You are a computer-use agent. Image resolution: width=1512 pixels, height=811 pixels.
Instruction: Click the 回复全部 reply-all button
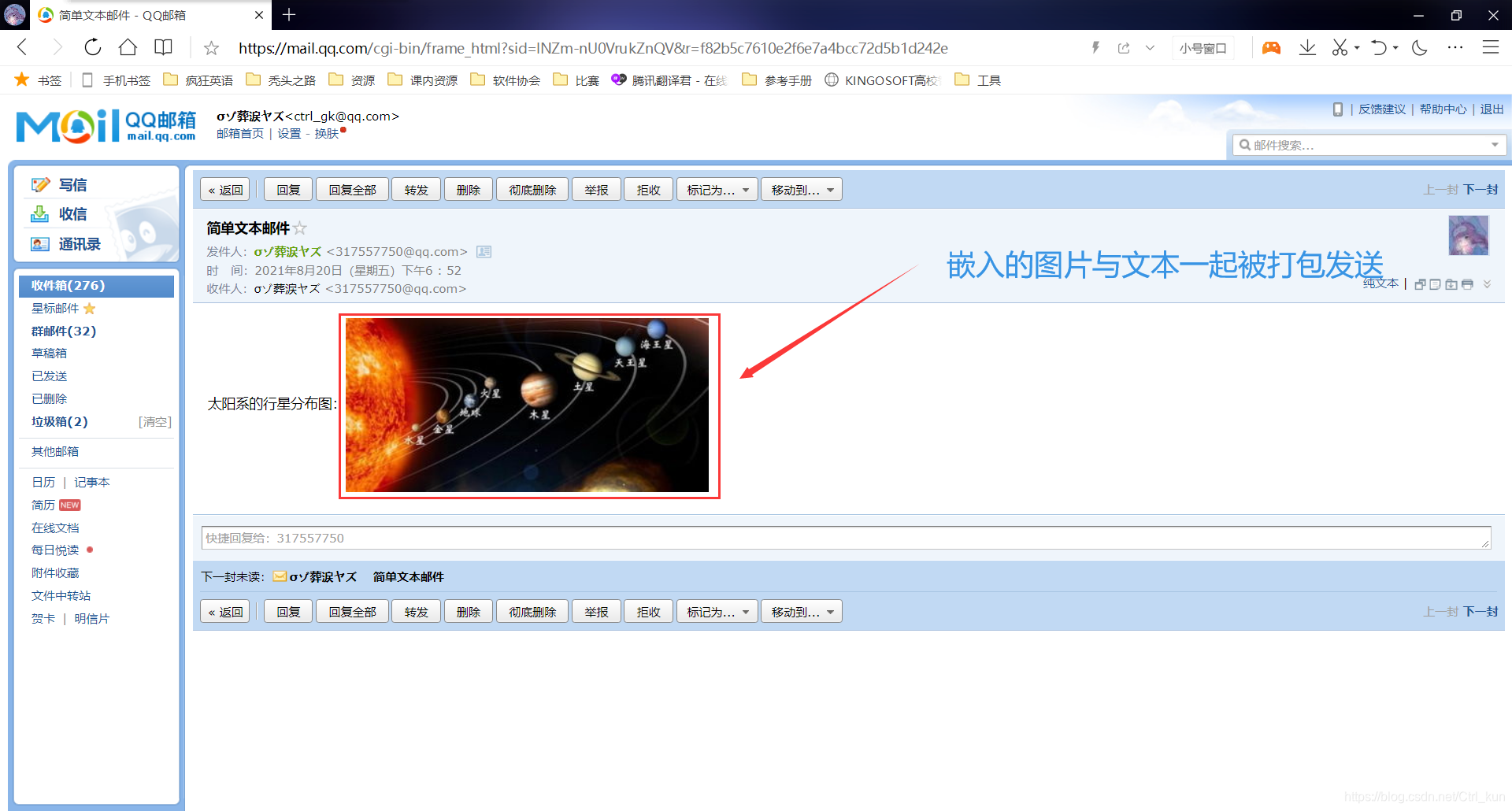click(352, 189)
